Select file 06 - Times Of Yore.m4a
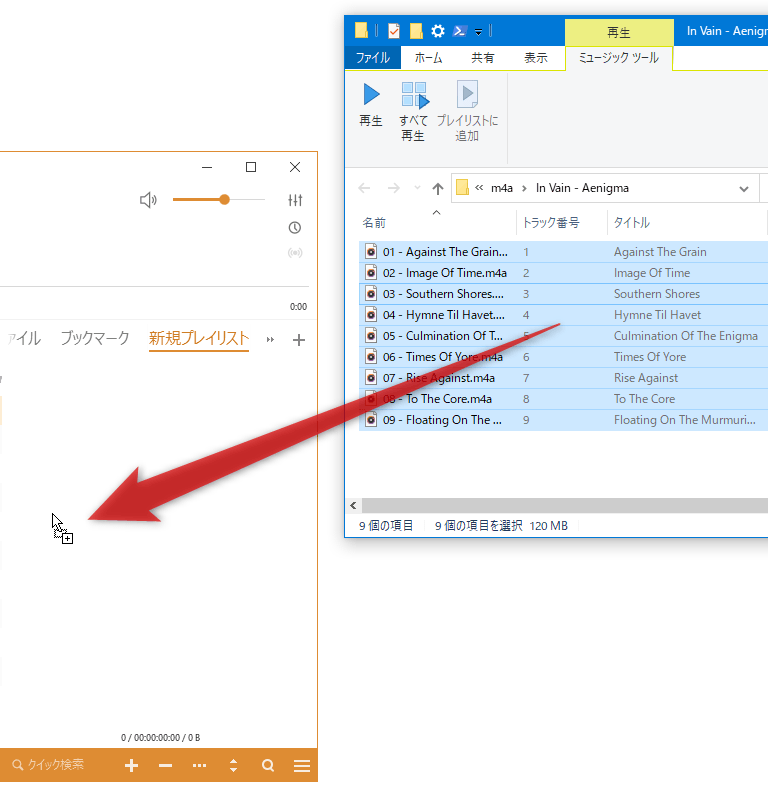768x790 pixels. (442, 357)
